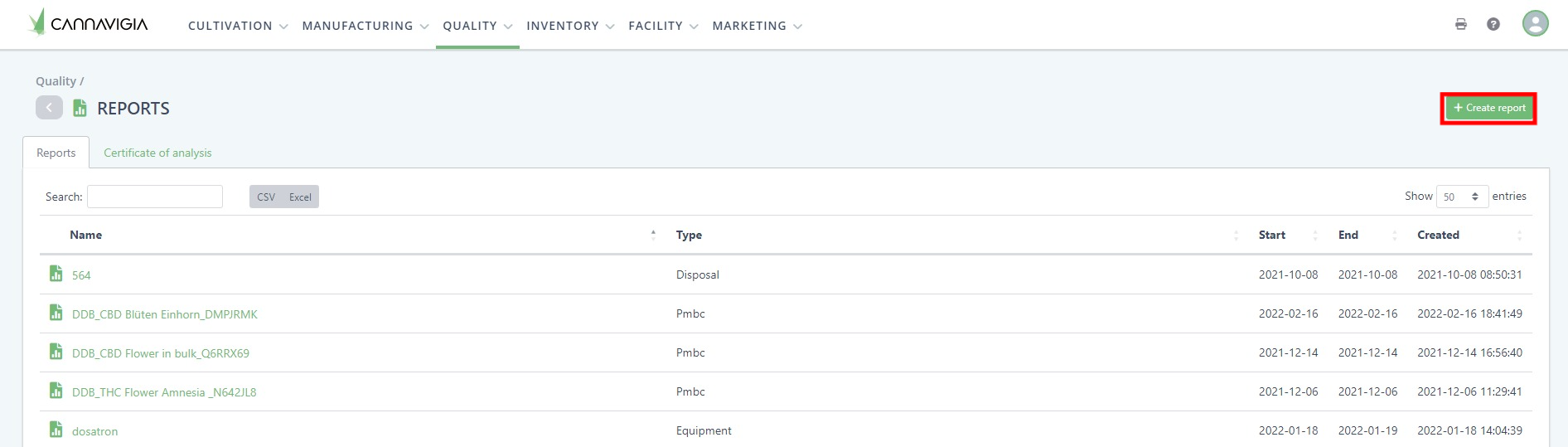Export the table with Excel button
1568x447 pixels.
point(300,197)
